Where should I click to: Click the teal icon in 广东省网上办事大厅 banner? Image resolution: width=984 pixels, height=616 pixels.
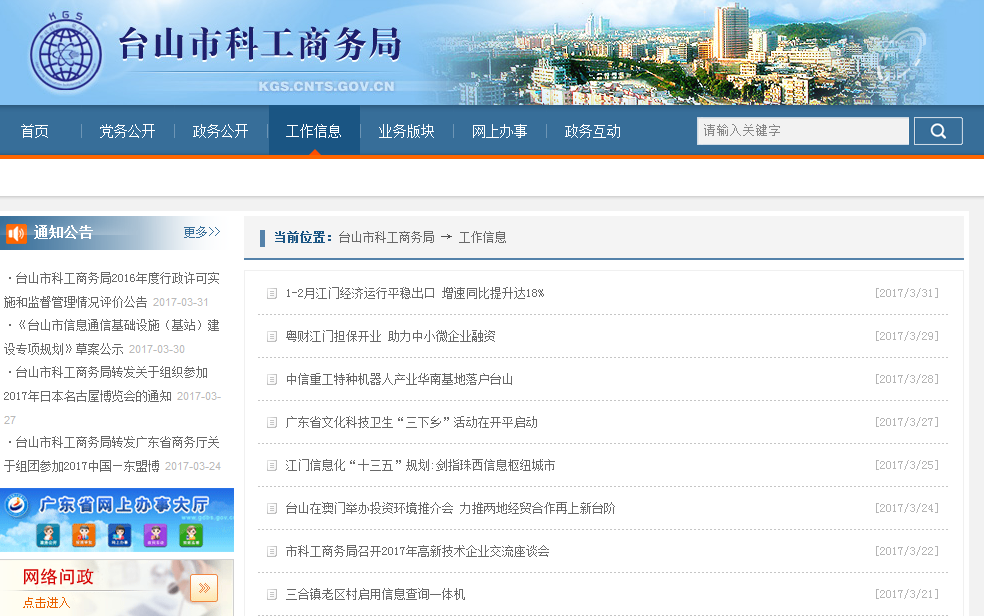[48, 536]
